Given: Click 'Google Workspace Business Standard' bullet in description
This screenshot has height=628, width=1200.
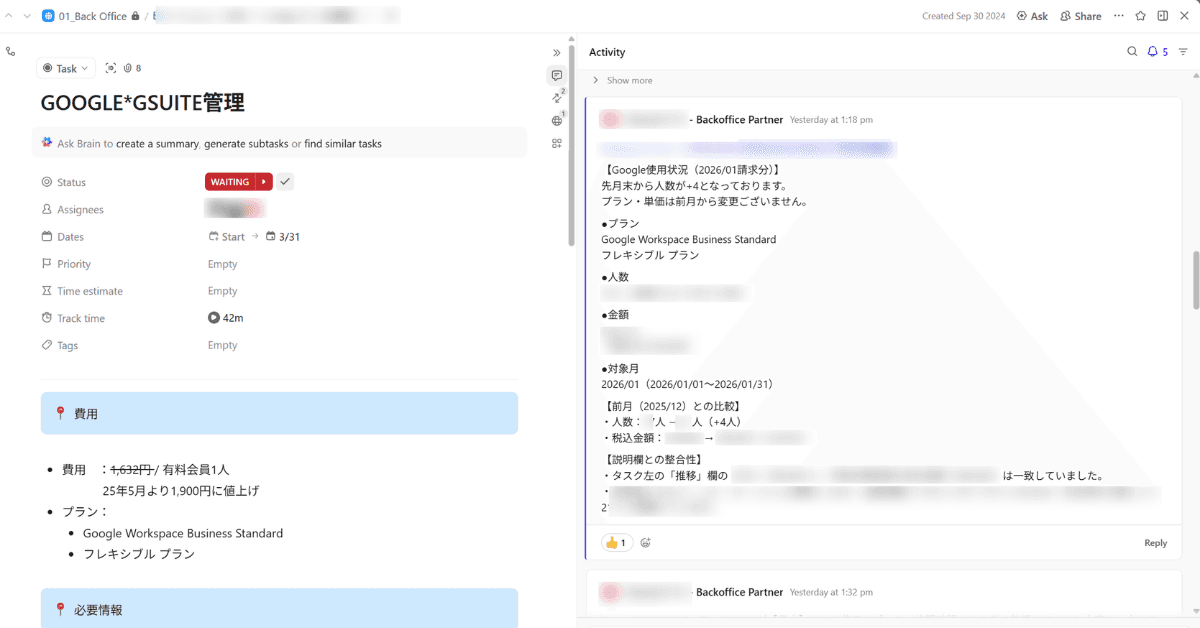Looking at the screenshot, I should click(x=183, y=533).
